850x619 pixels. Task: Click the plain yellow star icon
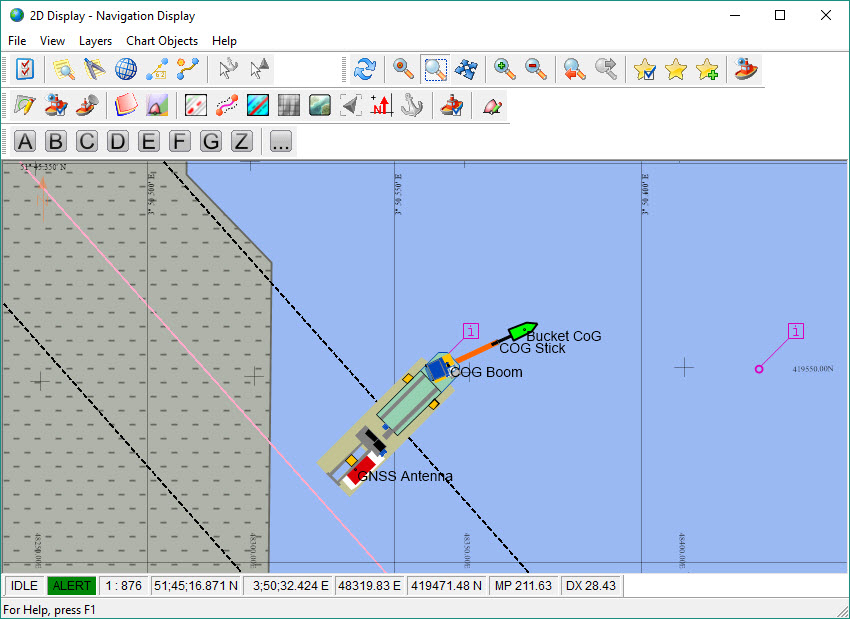pos(676,69)
